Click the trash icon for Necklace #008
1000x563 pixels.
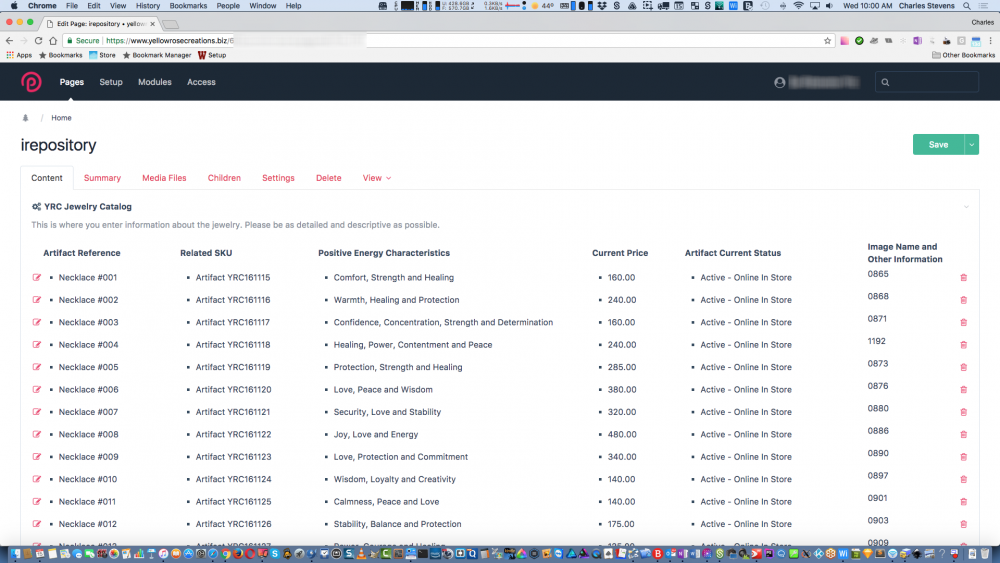tap(963, 434)
